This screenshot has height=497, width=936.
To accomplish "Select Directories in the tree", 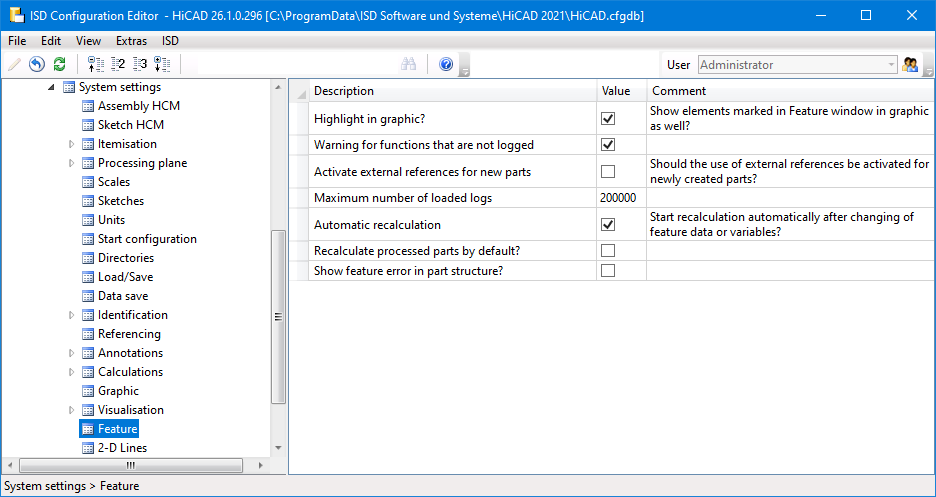I will coord(126,258).
